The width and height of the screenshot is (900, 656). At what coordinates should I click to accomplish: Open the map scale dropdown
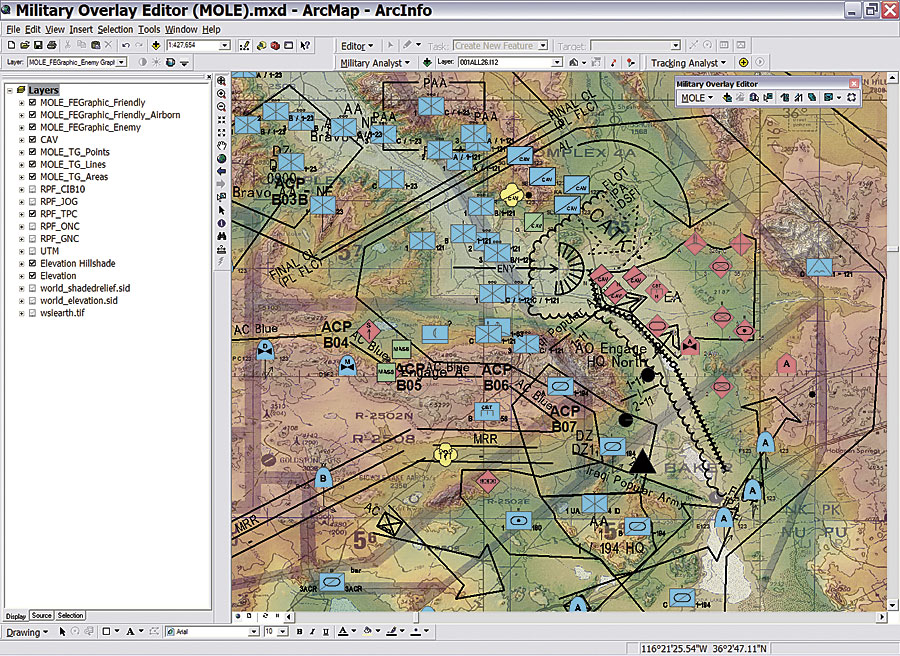coord(225,45)
